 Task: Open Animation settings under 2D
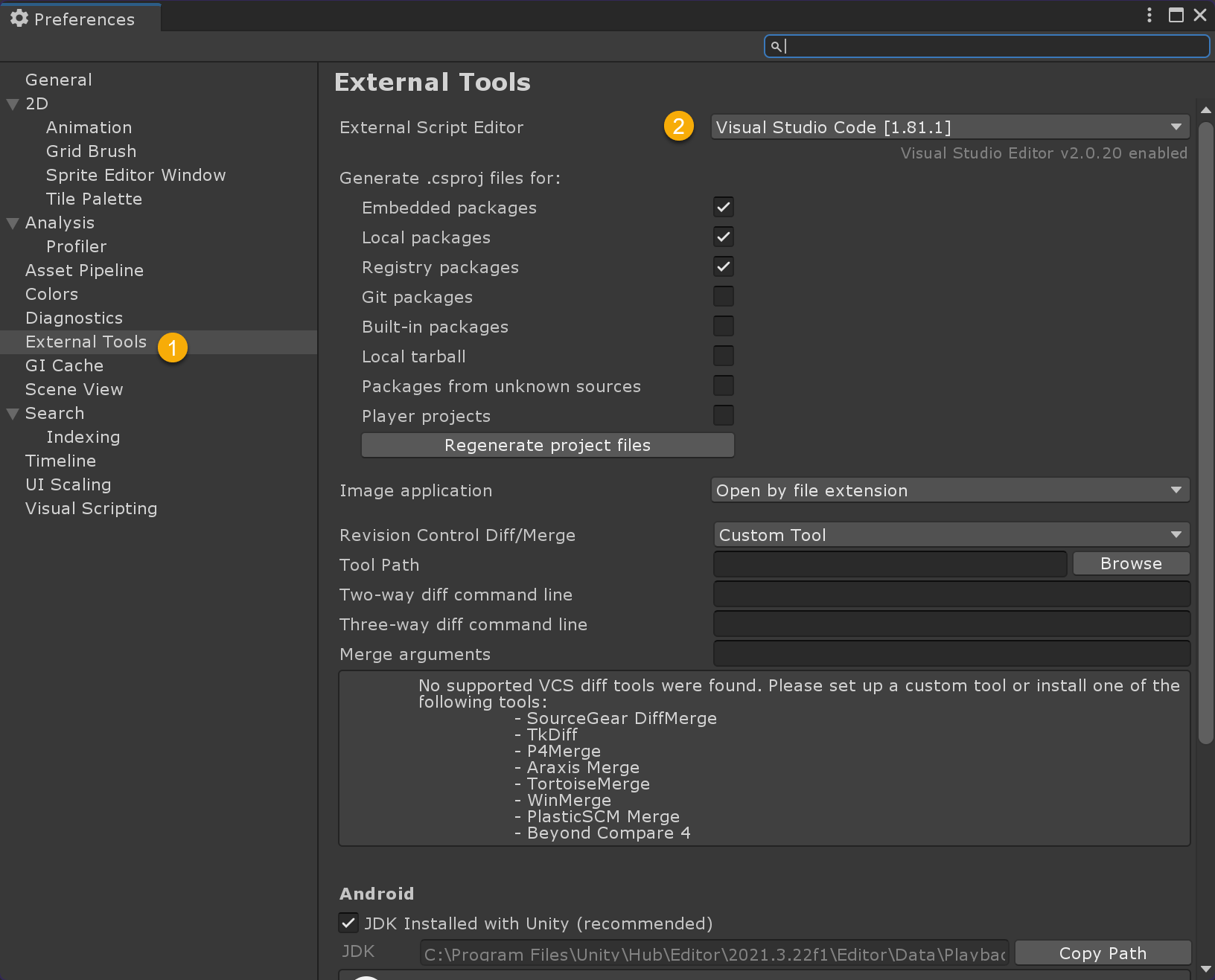click(x=89, y=127)
